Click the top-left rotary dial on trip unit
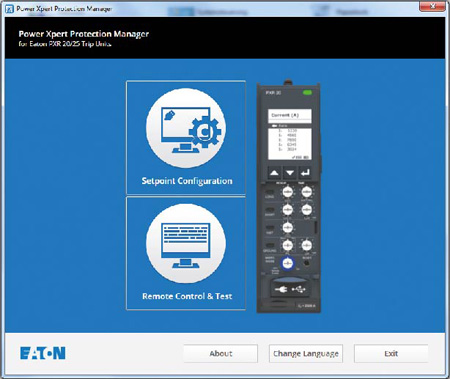This screenshot has height=379, width=450. point(287,192)
